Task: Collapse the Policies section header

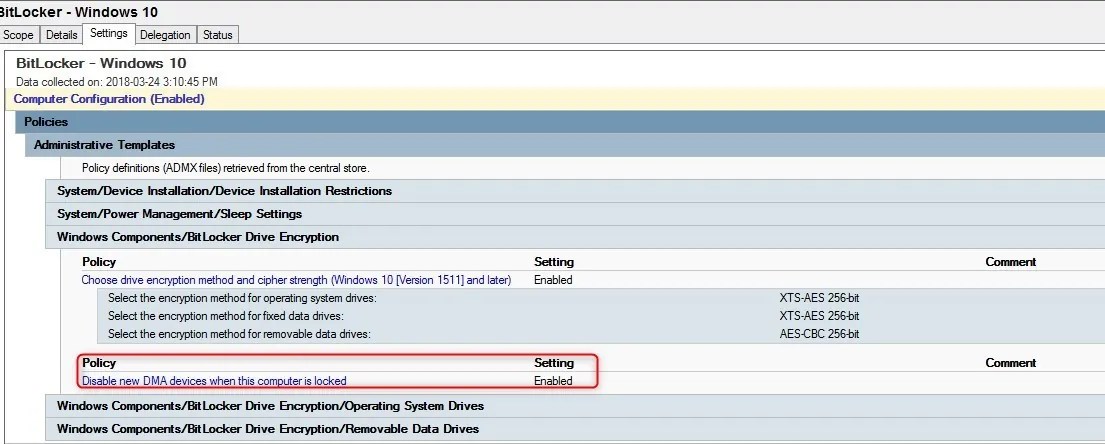Action: 560,122
